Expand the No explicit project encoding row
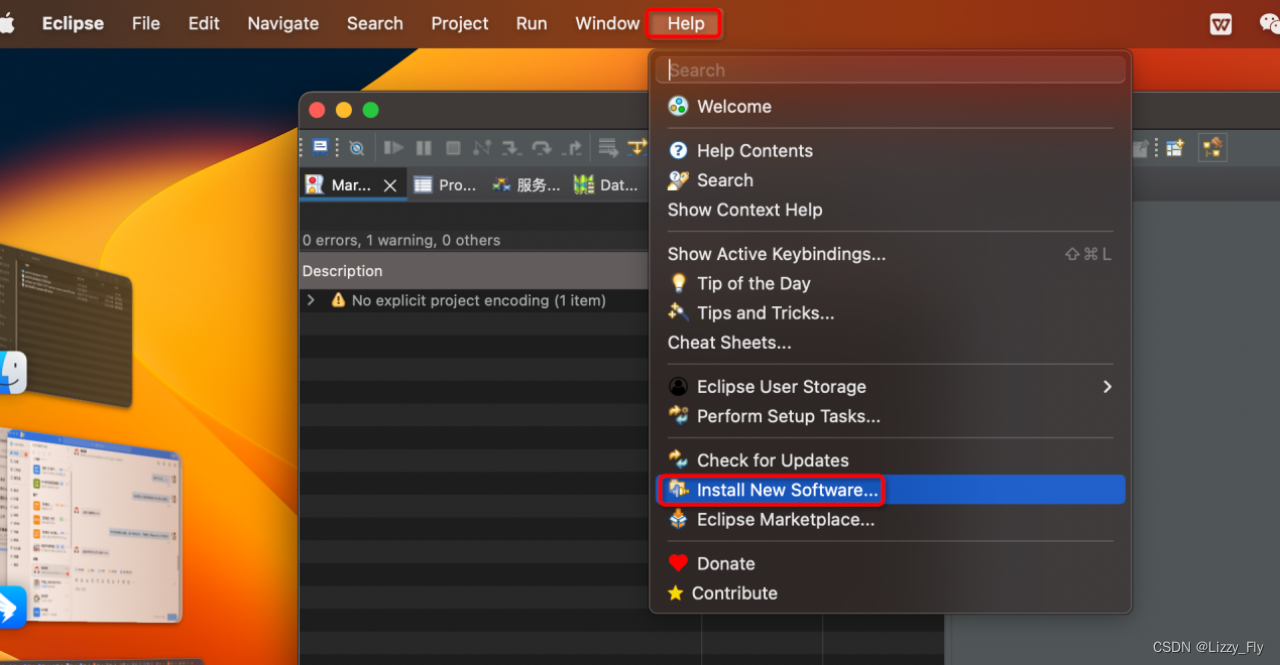The height and width of the screenshot is (665, 1280). pos(311,300)
